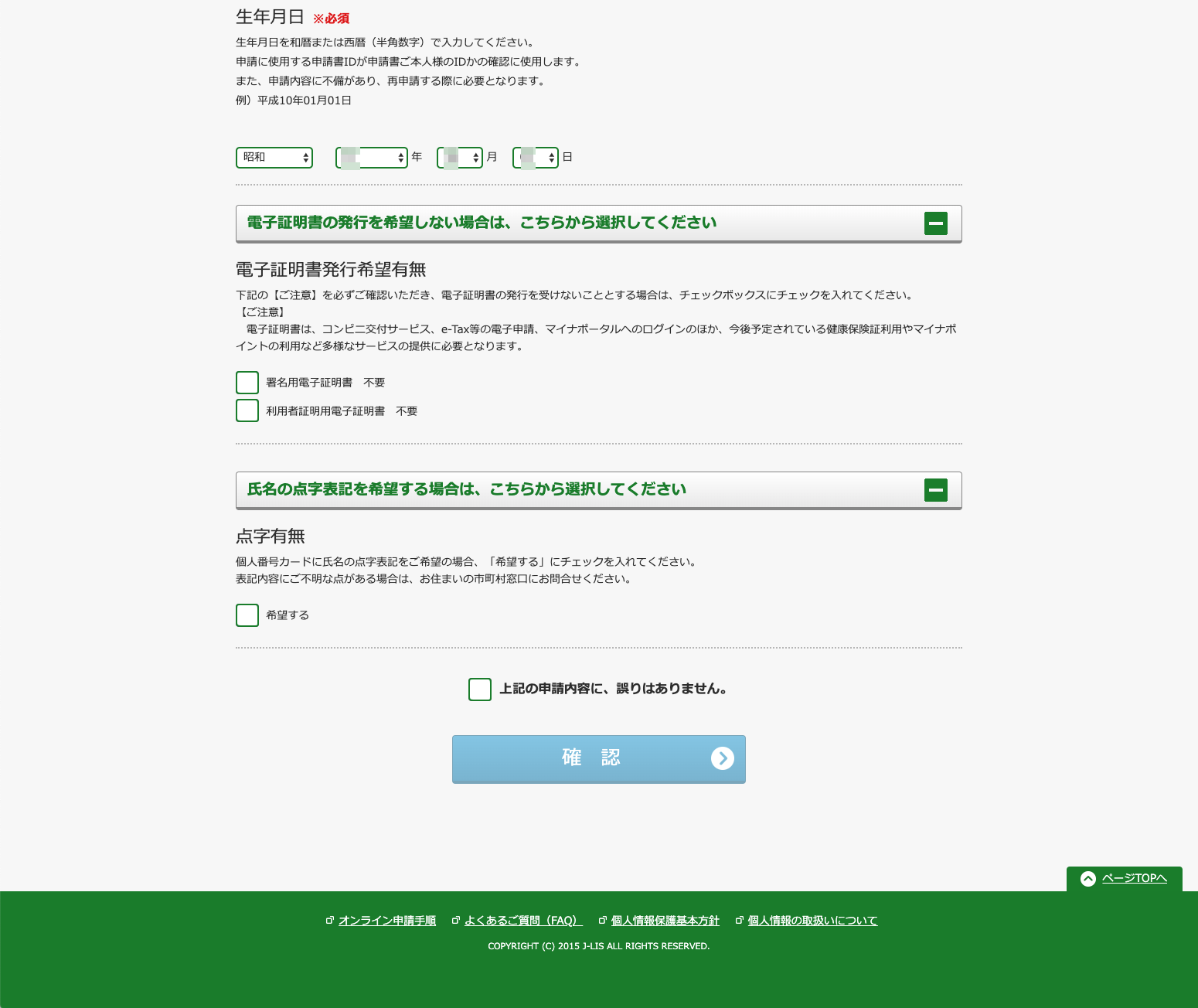The image size is (1198, 1008).
Task: Open the よくあるご質問（FAQ） link
Action: coord(522,921)
